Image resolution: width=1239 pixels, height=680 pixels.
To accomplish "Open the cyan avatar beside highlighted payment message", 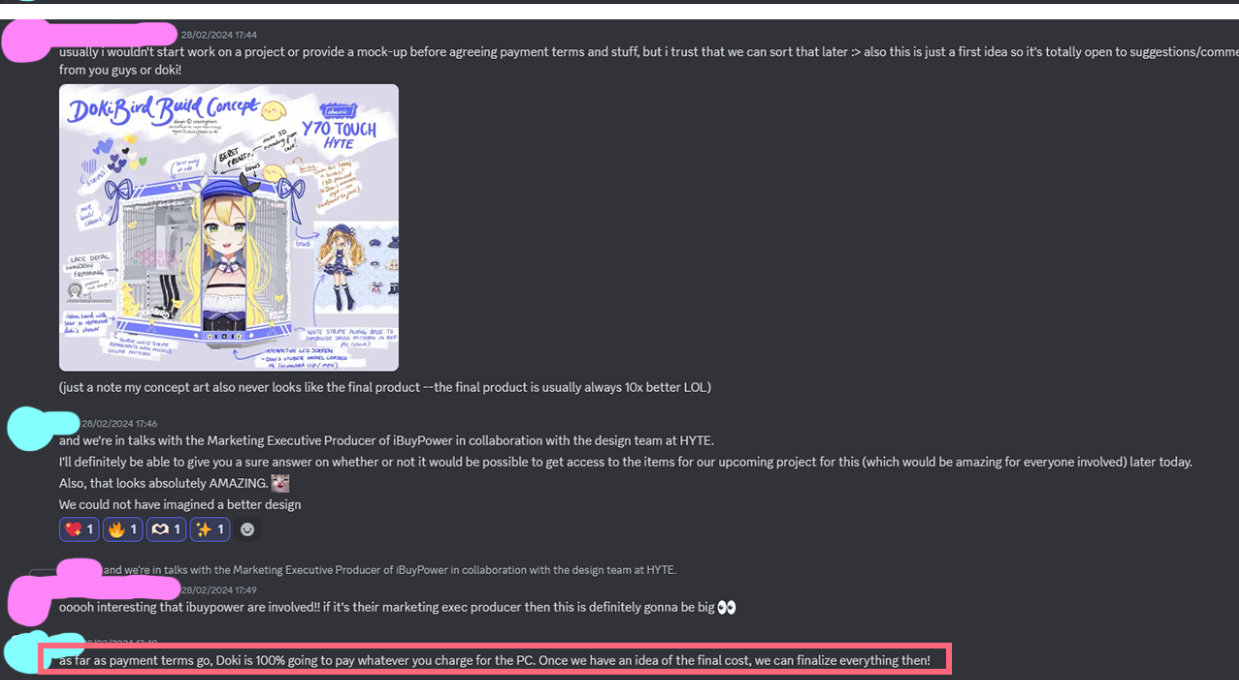I will pos(28,652).
